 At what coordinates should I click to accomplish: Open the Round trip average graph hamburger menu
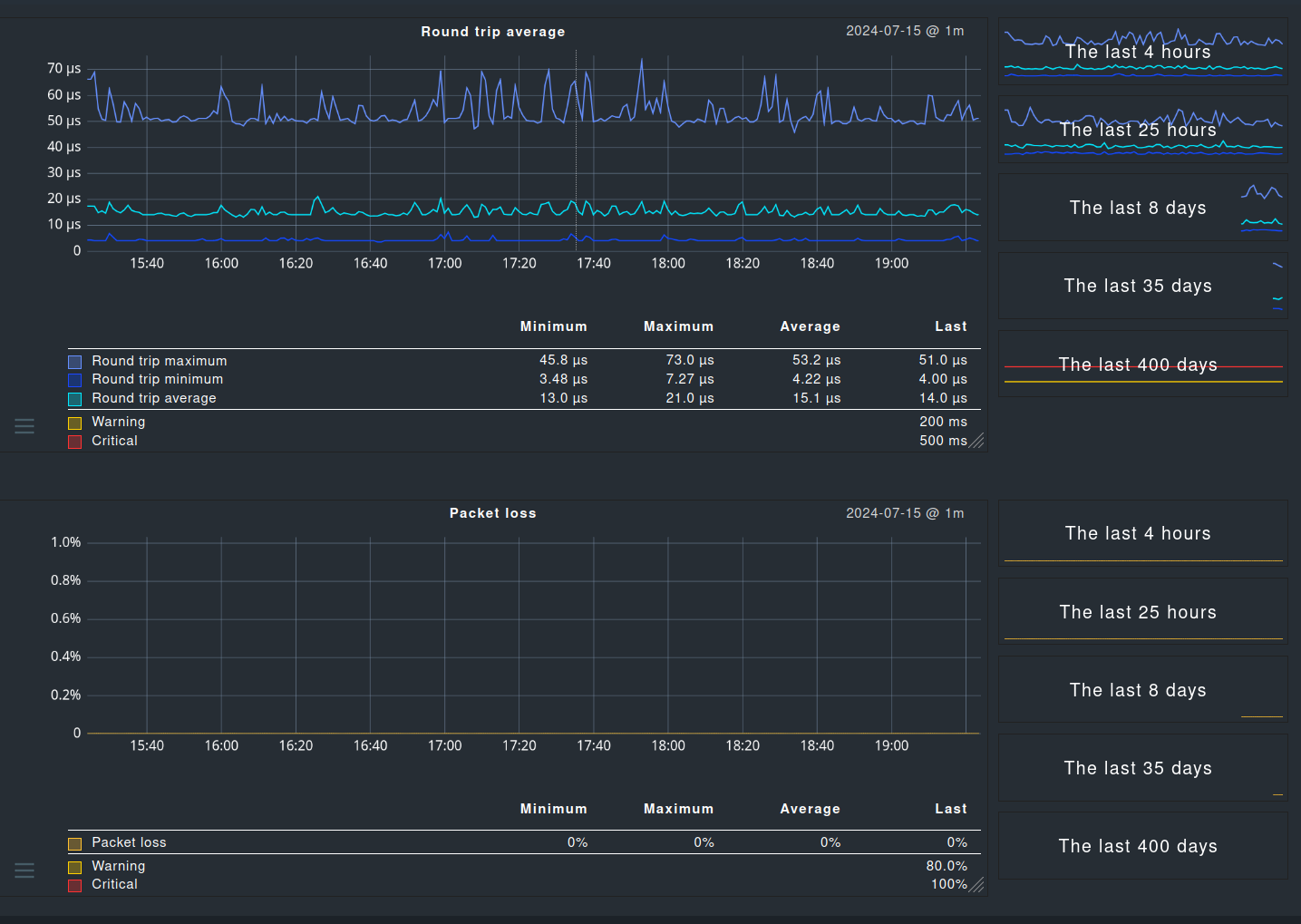point(24,426)
